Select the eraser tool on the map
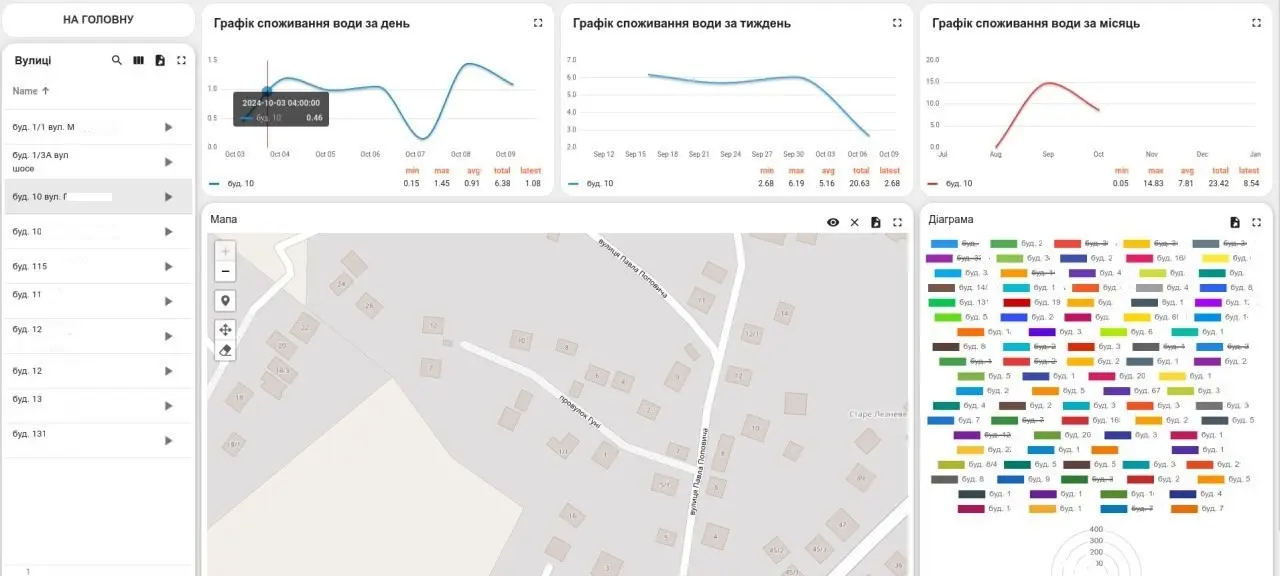Image resolution: width=1280 pixels, height=576 pixels. tap(225, 350)
